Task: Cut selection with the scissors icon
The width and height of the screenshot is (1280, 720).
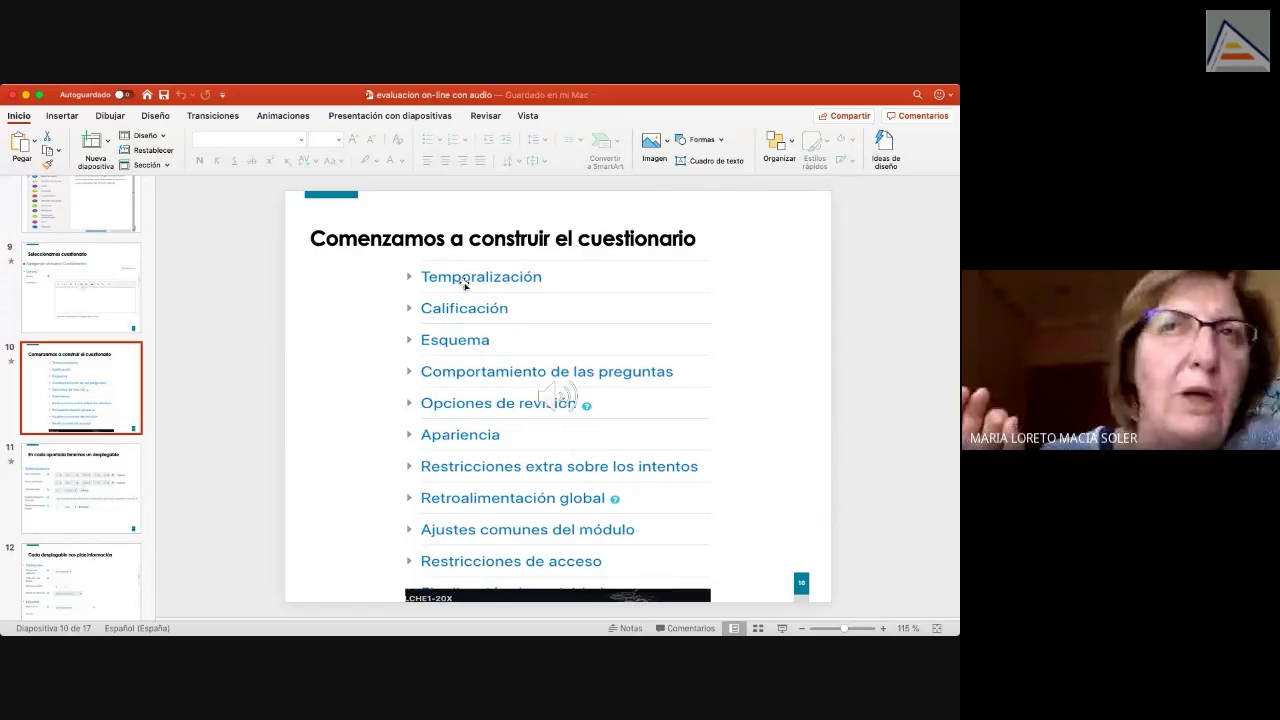Action: click(x=47, y=136)
